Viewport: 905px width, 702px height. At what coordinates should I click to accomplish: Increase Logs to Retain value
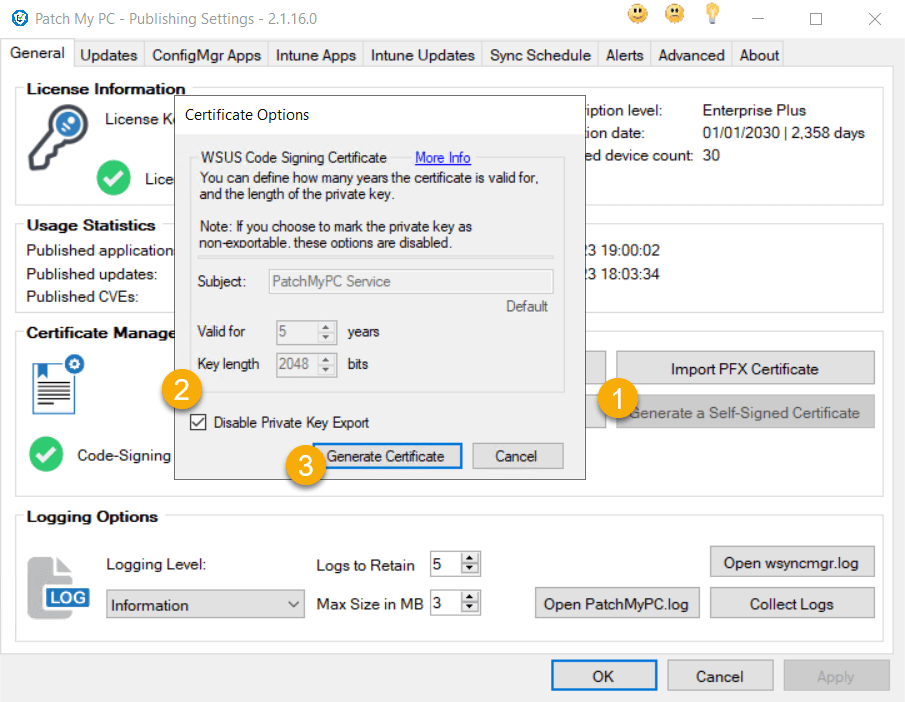(470, 558)
